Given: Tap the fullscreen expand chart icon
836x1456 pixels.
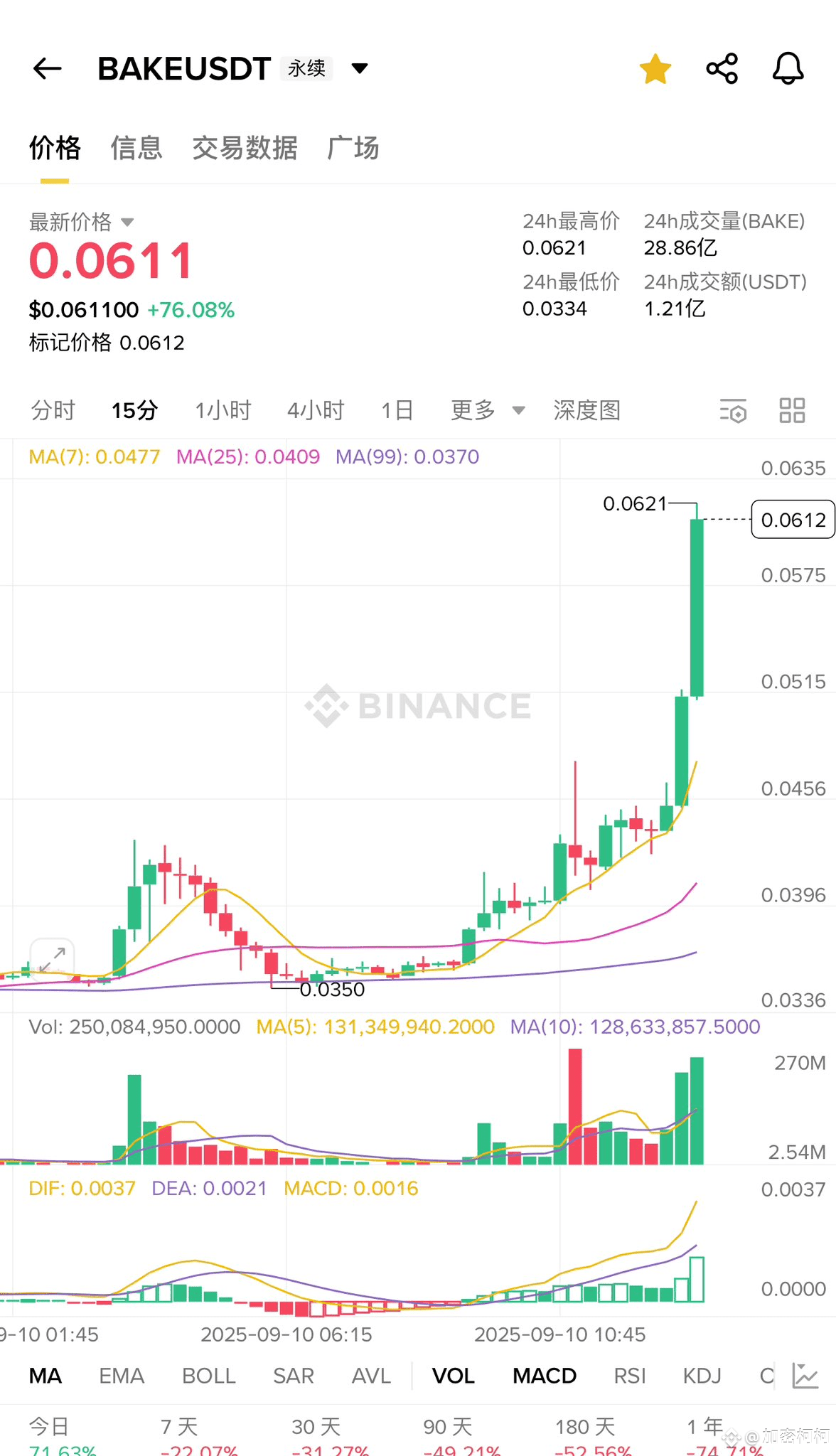Looking at the screenshot, I should [x=52, y=959].
